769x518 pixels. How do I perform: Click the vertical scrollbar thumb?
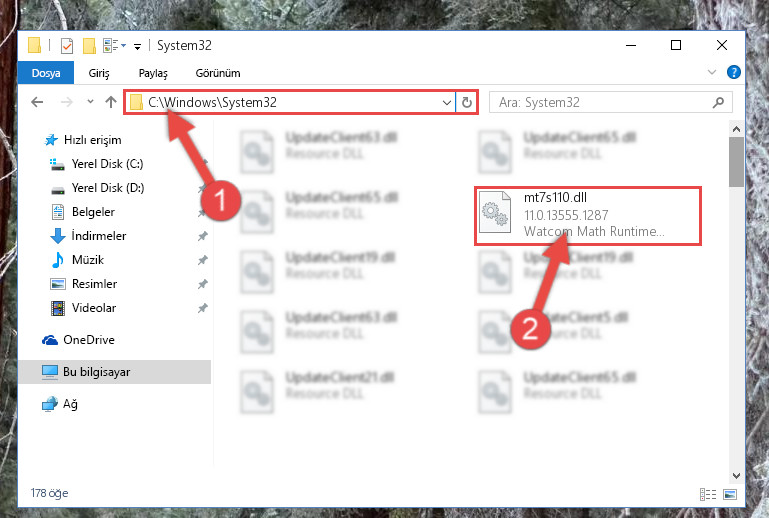coord(736,162)
